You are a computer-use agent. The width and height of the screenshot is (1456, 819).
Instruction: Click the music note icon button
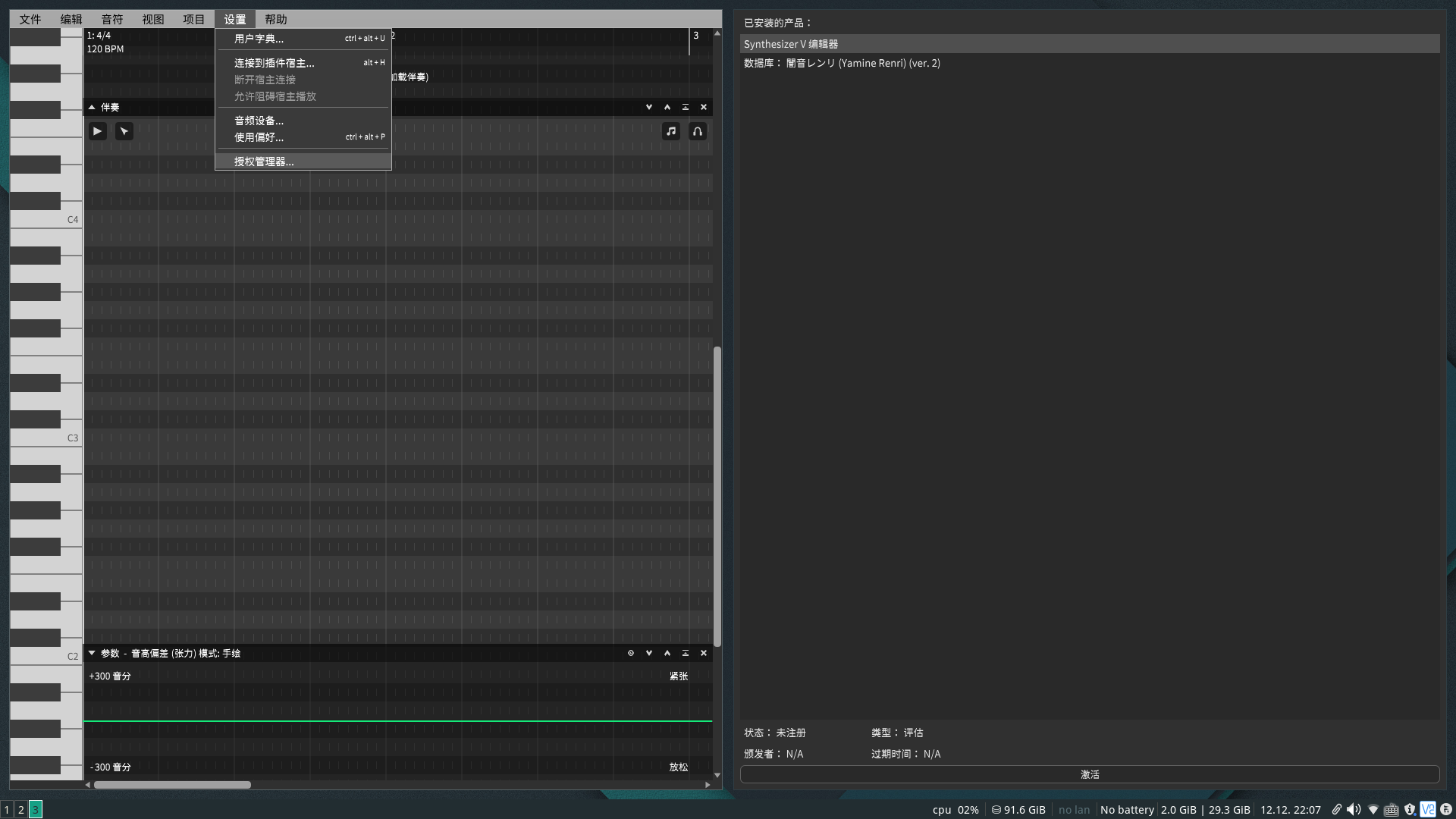(670, 131)
